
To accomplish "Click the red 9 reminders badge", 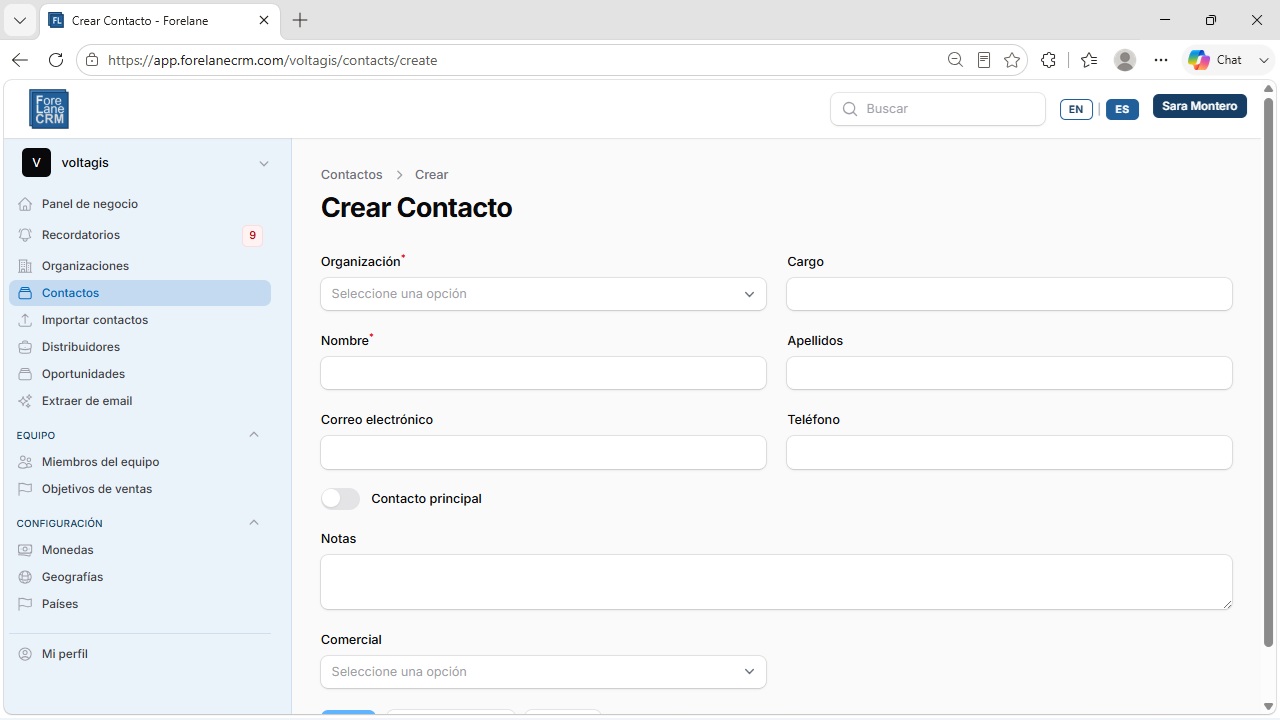I will [252, 235].
